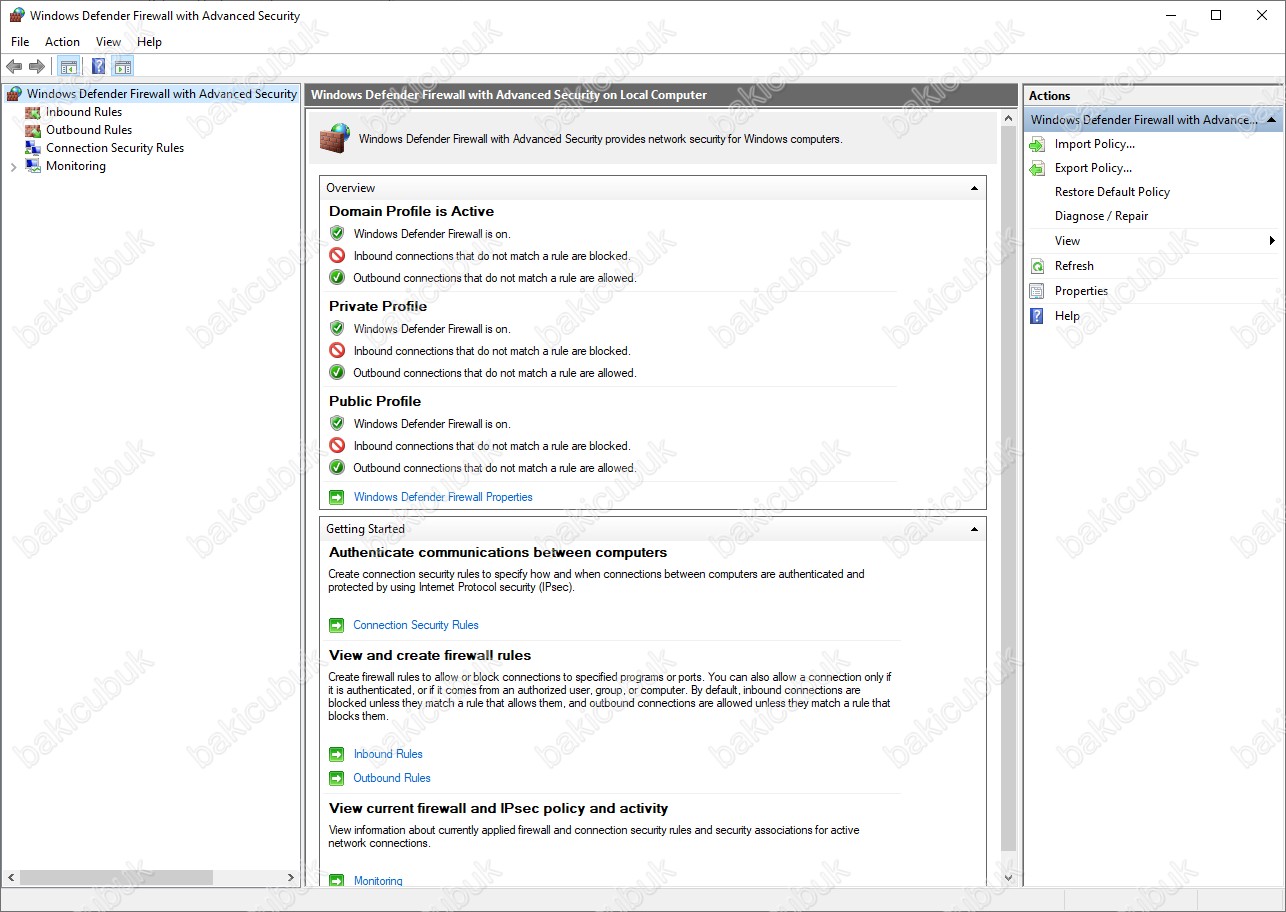The width and height of the screenshot is (1286, 912).
Task: Click the Properties icon in Actions
Action: (x=1037, y=291)
